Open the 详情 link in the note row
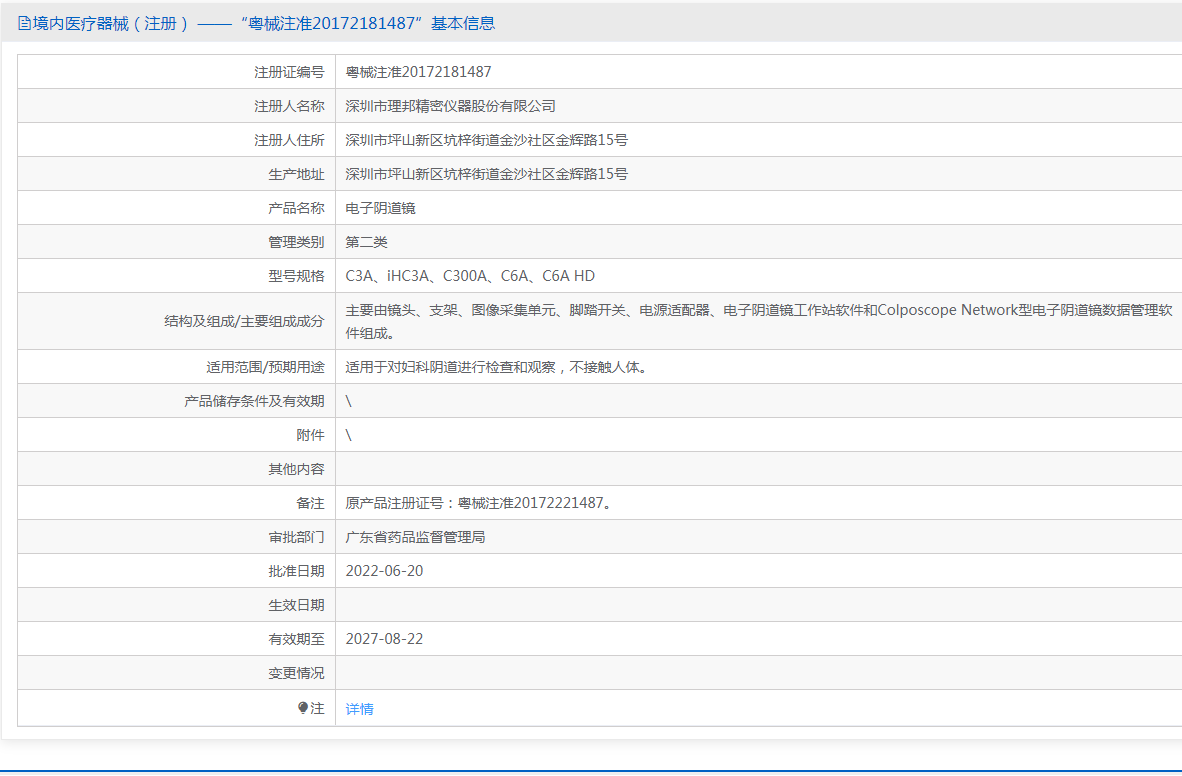This screenshot has height=776, width=1182. 359,709
